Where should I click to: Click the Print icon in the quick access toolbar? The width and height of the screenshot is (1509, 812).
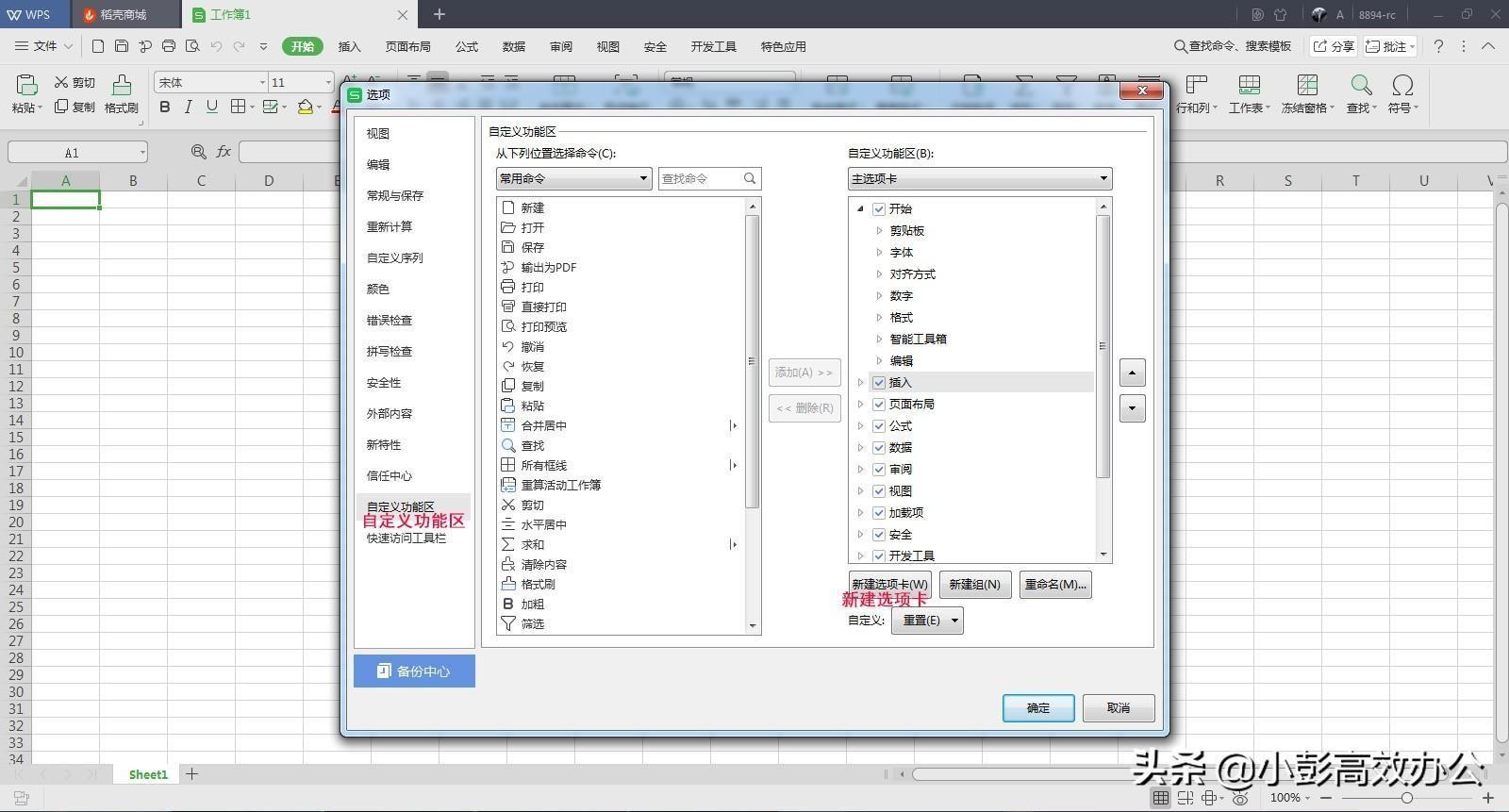[169, 46]
